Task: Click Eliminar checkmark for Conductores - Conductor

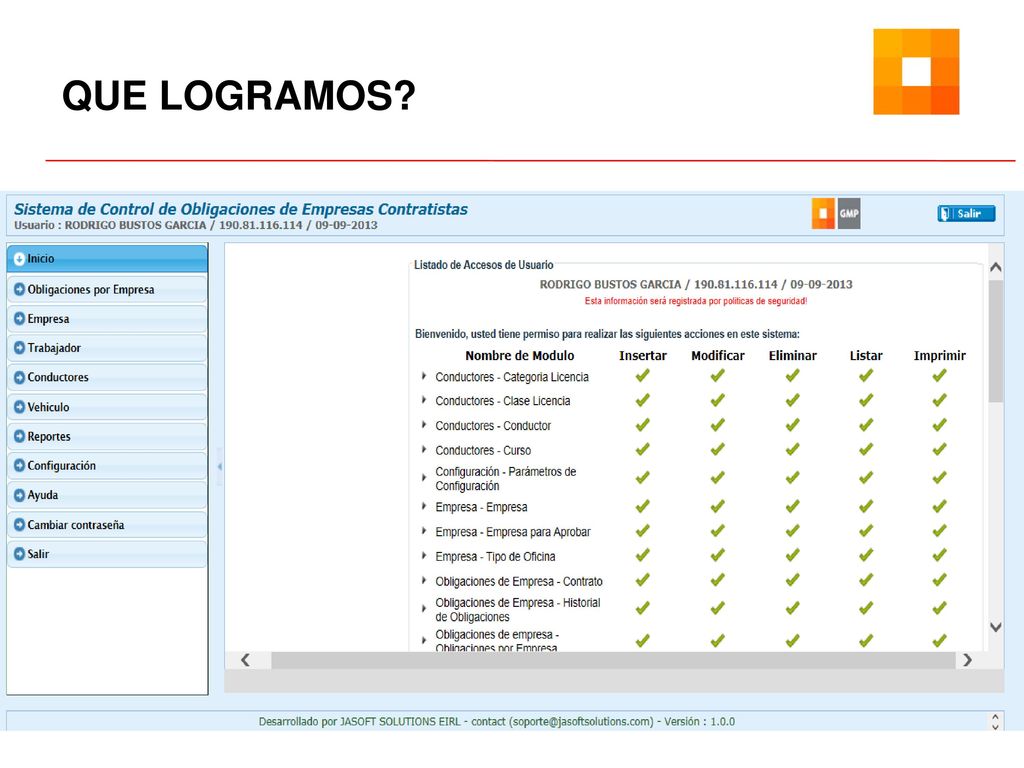Action: tap(792, 425)
